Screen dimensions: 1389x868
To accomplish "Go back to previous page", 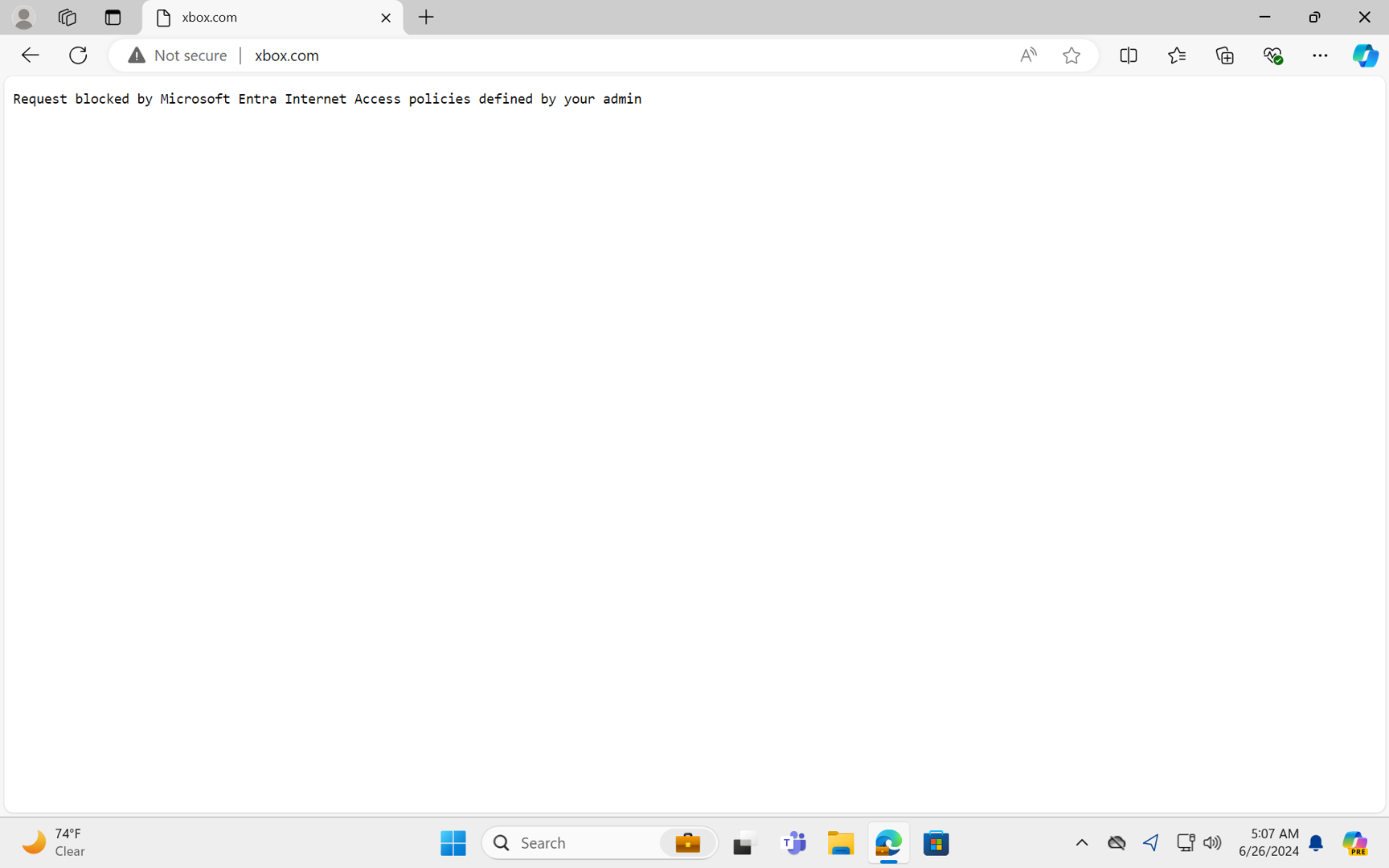I will pos(30,55).
